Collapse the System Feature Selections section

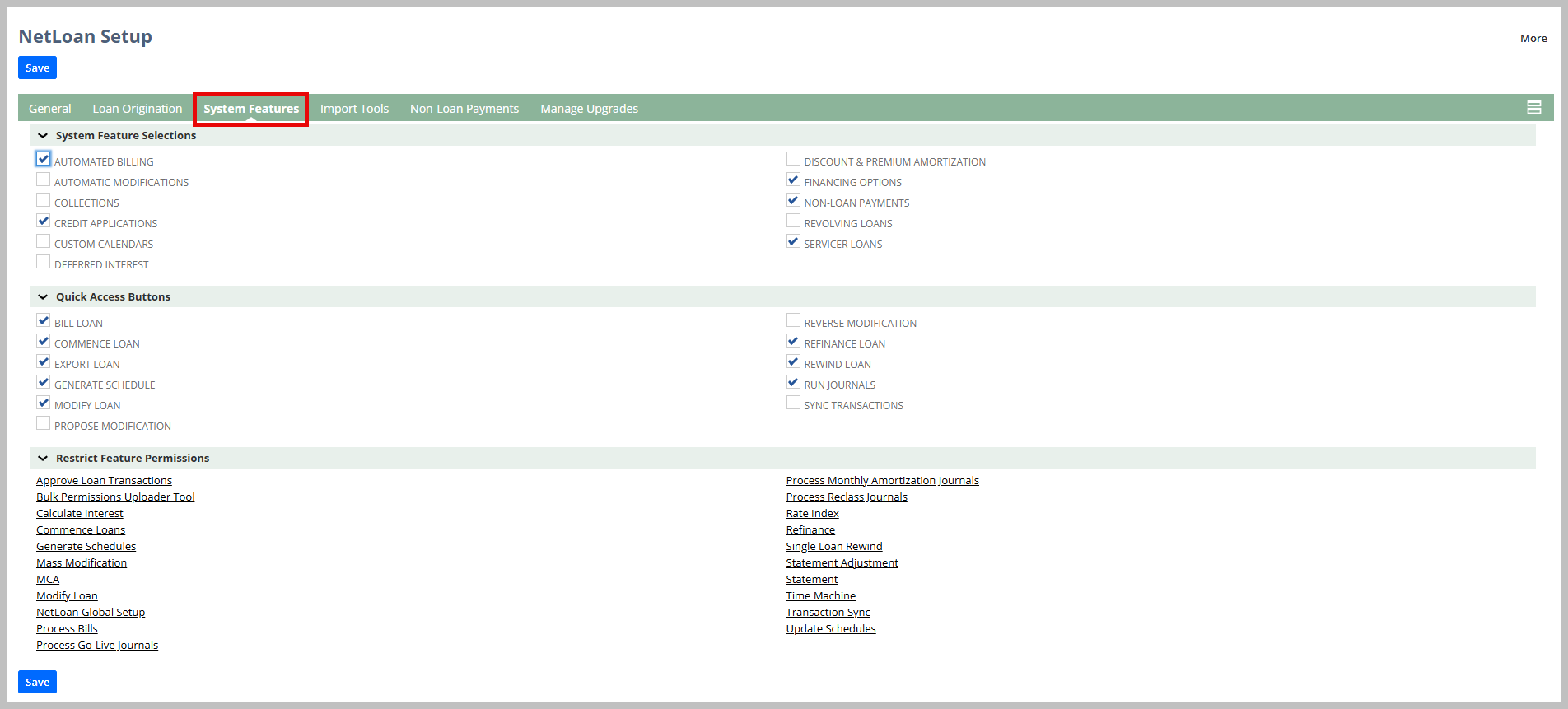coord(43,136)
